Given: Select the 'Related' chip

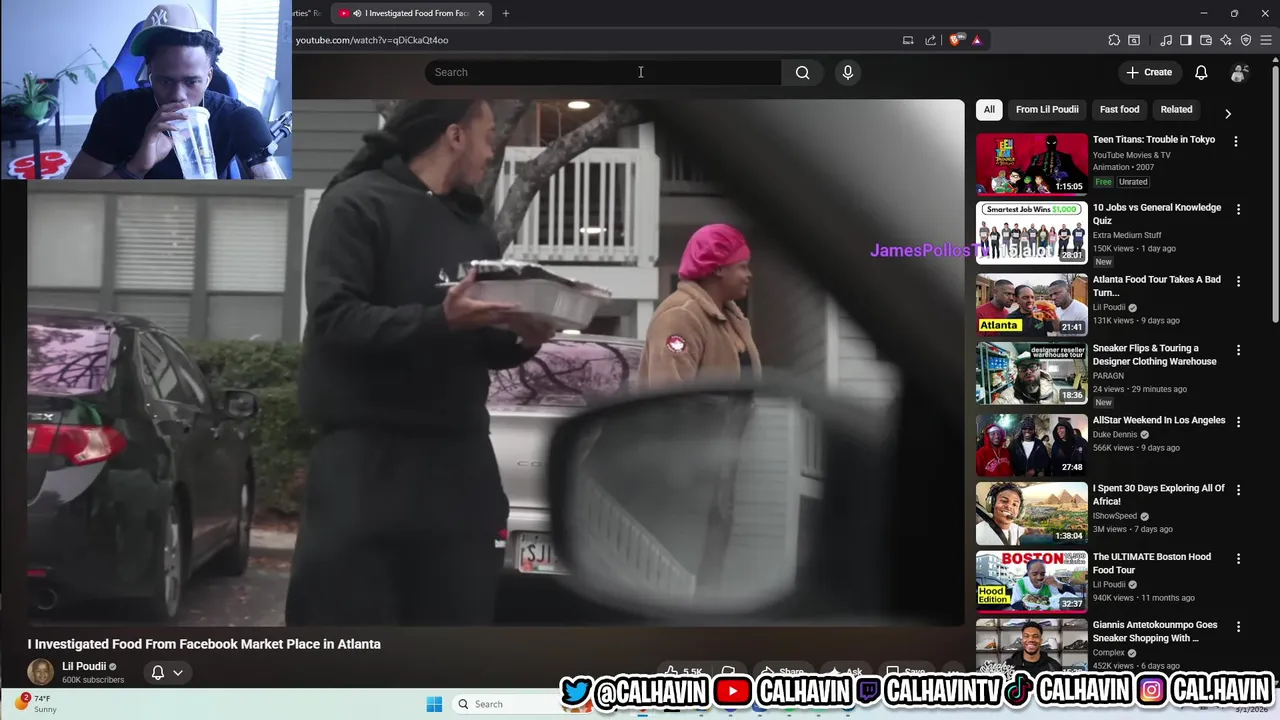Looking at the screenshot, I should (x=1176, y=109).
